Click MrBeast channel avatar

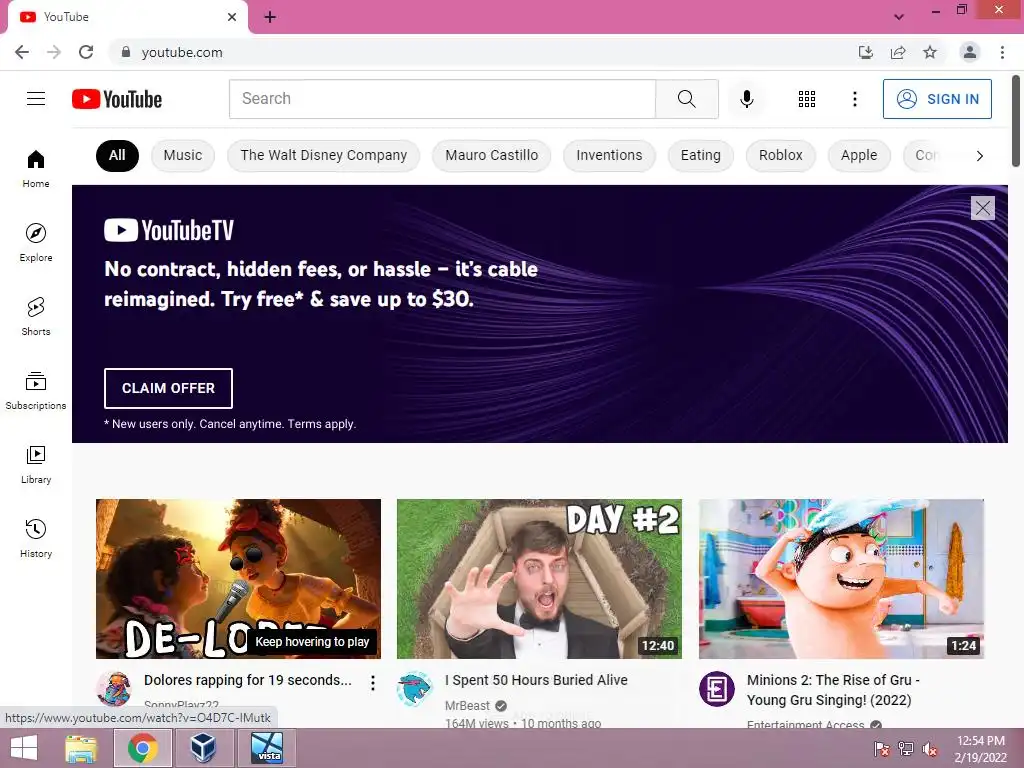tap(415, 688)
